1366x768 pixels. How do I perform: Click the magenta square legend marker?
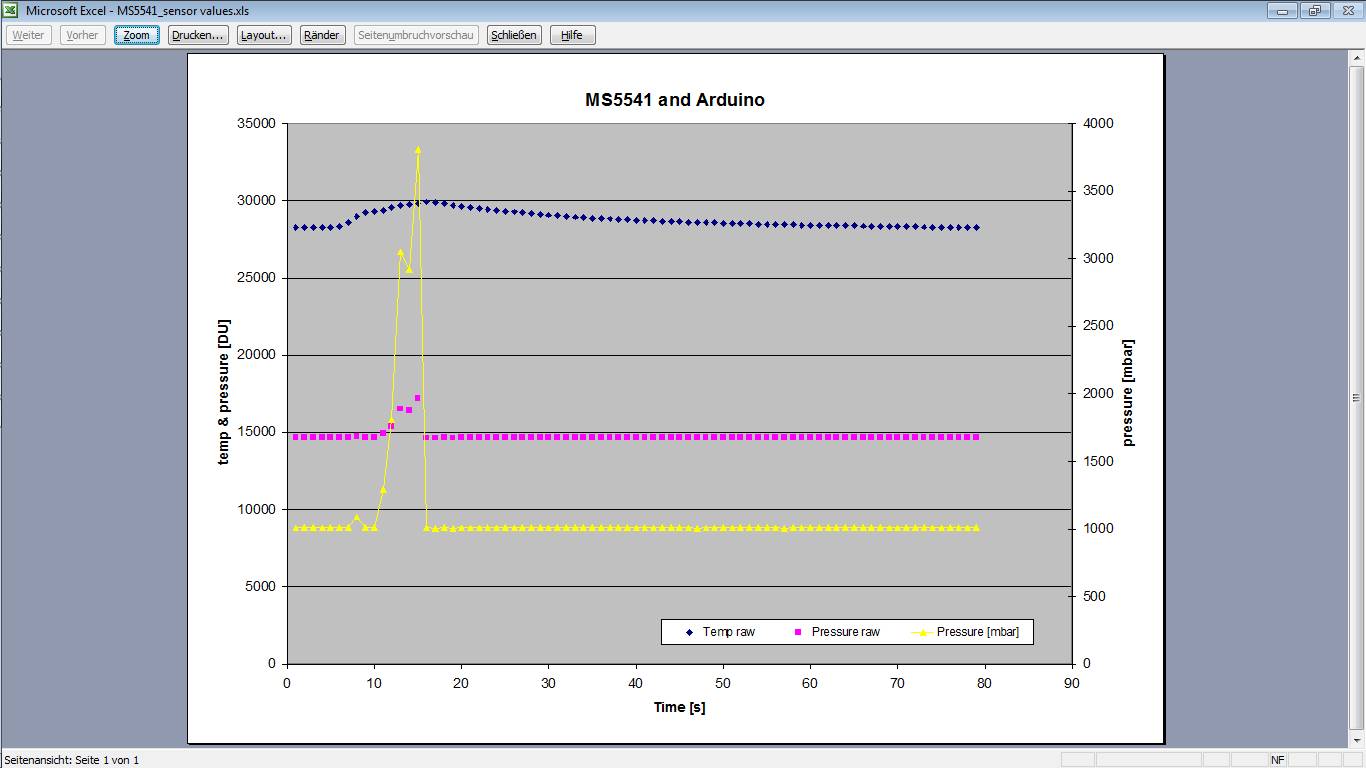[798, 632]
